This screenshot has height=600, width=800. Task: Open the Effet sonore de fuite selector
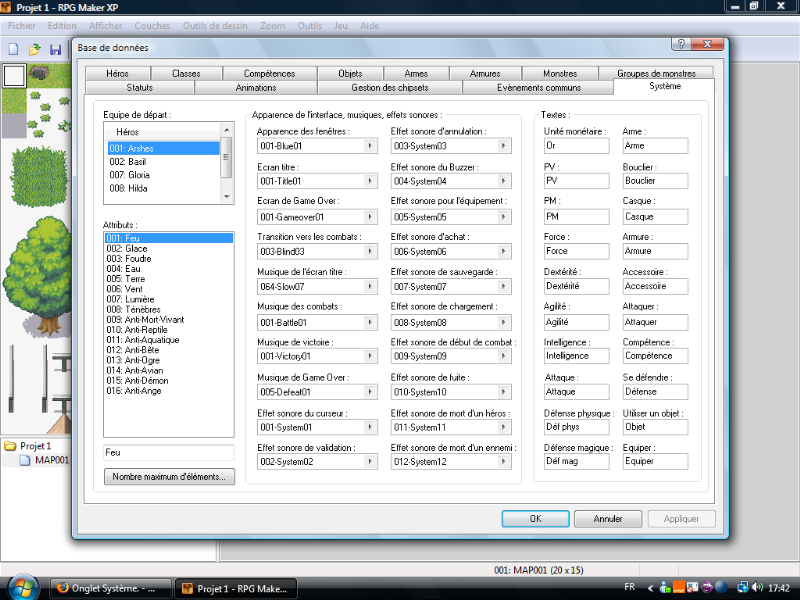[504, 391]
